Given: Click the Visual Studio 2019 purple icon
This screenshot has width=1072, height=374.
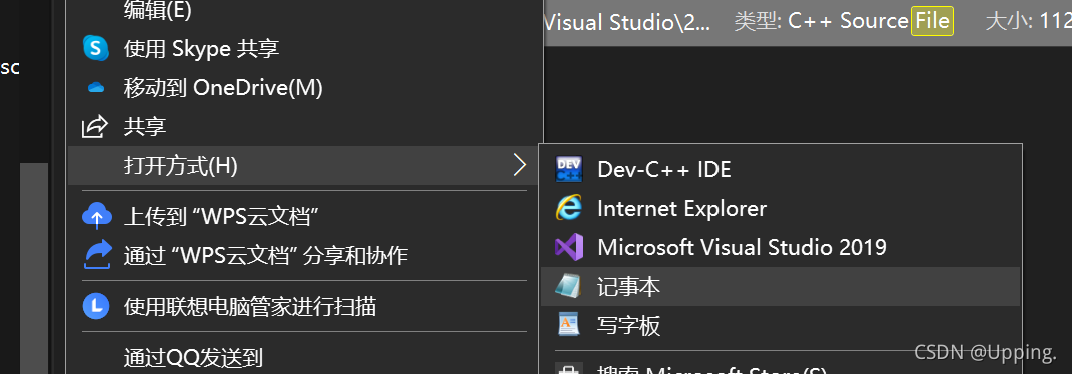Looking at the screenshot, I should click(569, 247).
